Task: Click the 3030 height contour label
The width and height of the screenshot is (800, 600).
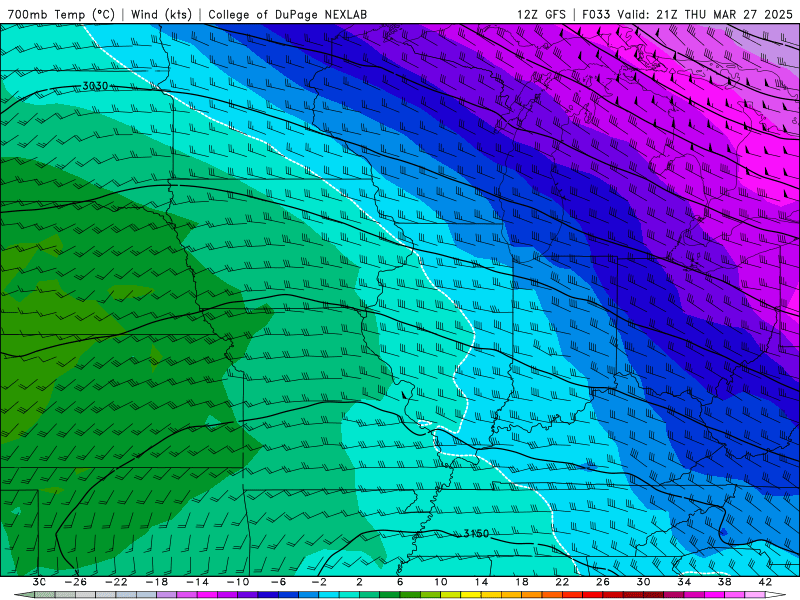Action: tap(95, 86)
